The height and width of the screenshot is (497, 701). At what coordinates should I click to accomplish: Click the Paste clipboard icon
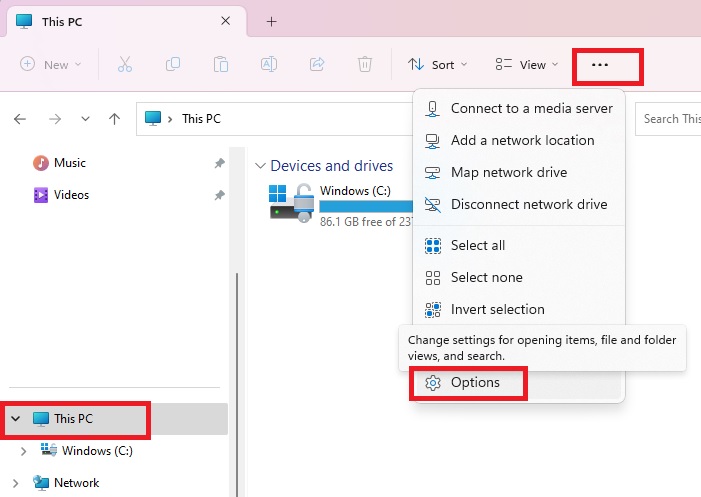[x=221, y=64]
